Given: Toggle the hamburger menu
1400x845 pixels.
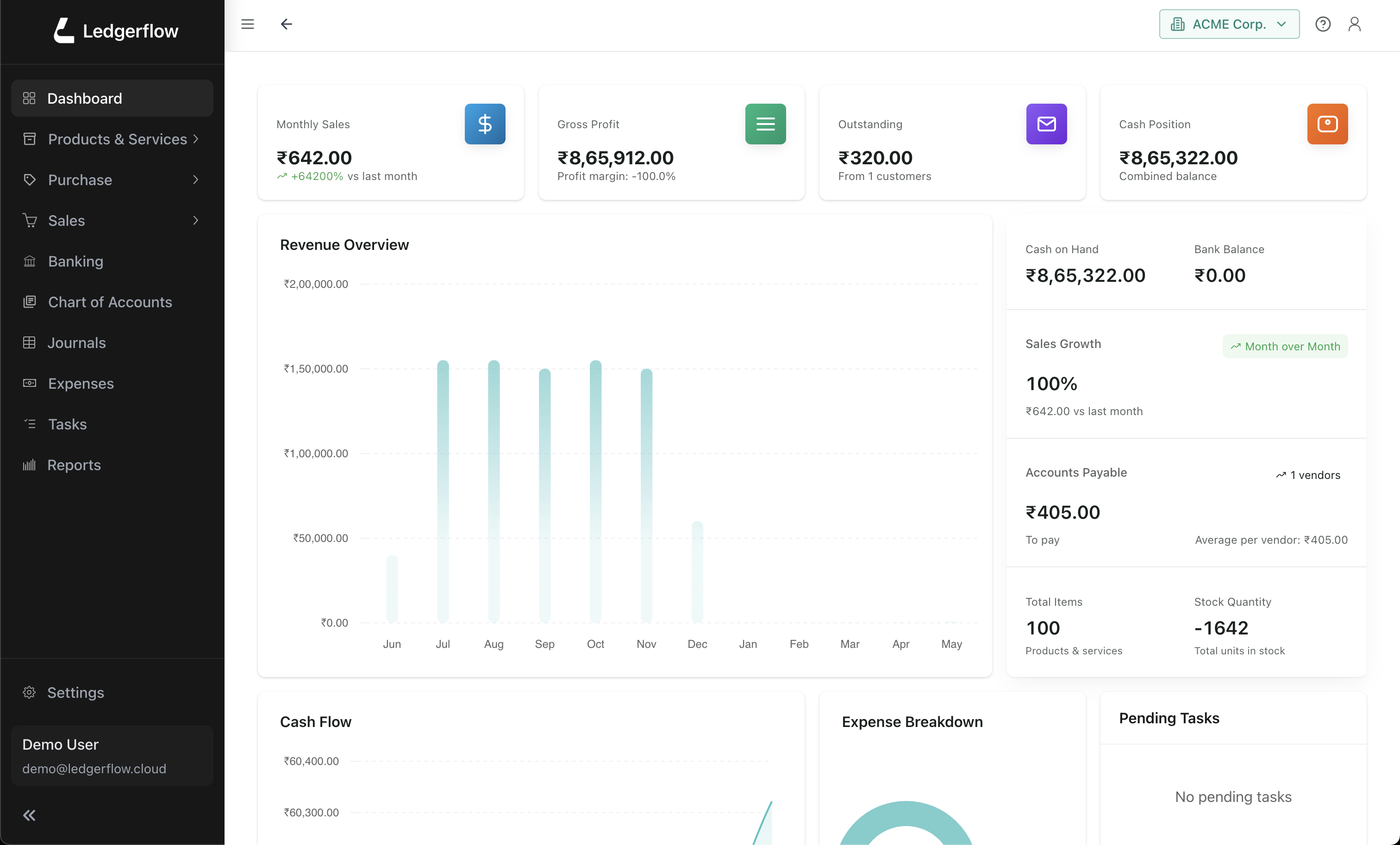Looking at the screenshot, I should point(248,24).
